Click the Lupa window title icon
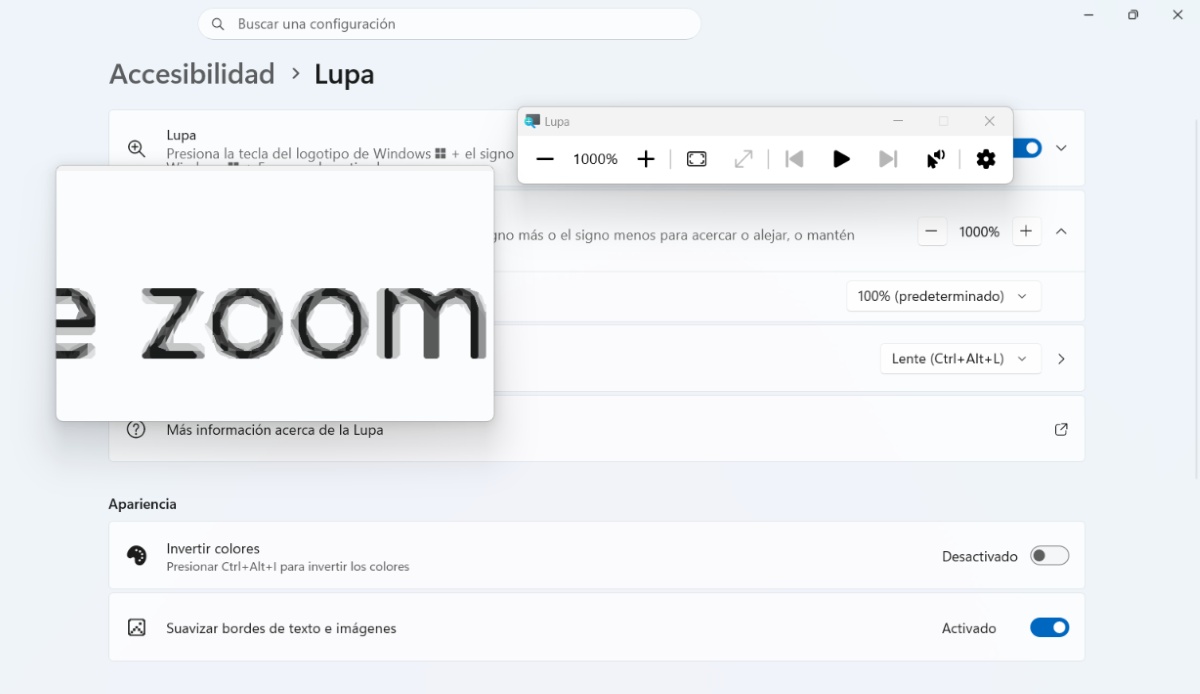The image size is (1200, 694). coord(532,121)
